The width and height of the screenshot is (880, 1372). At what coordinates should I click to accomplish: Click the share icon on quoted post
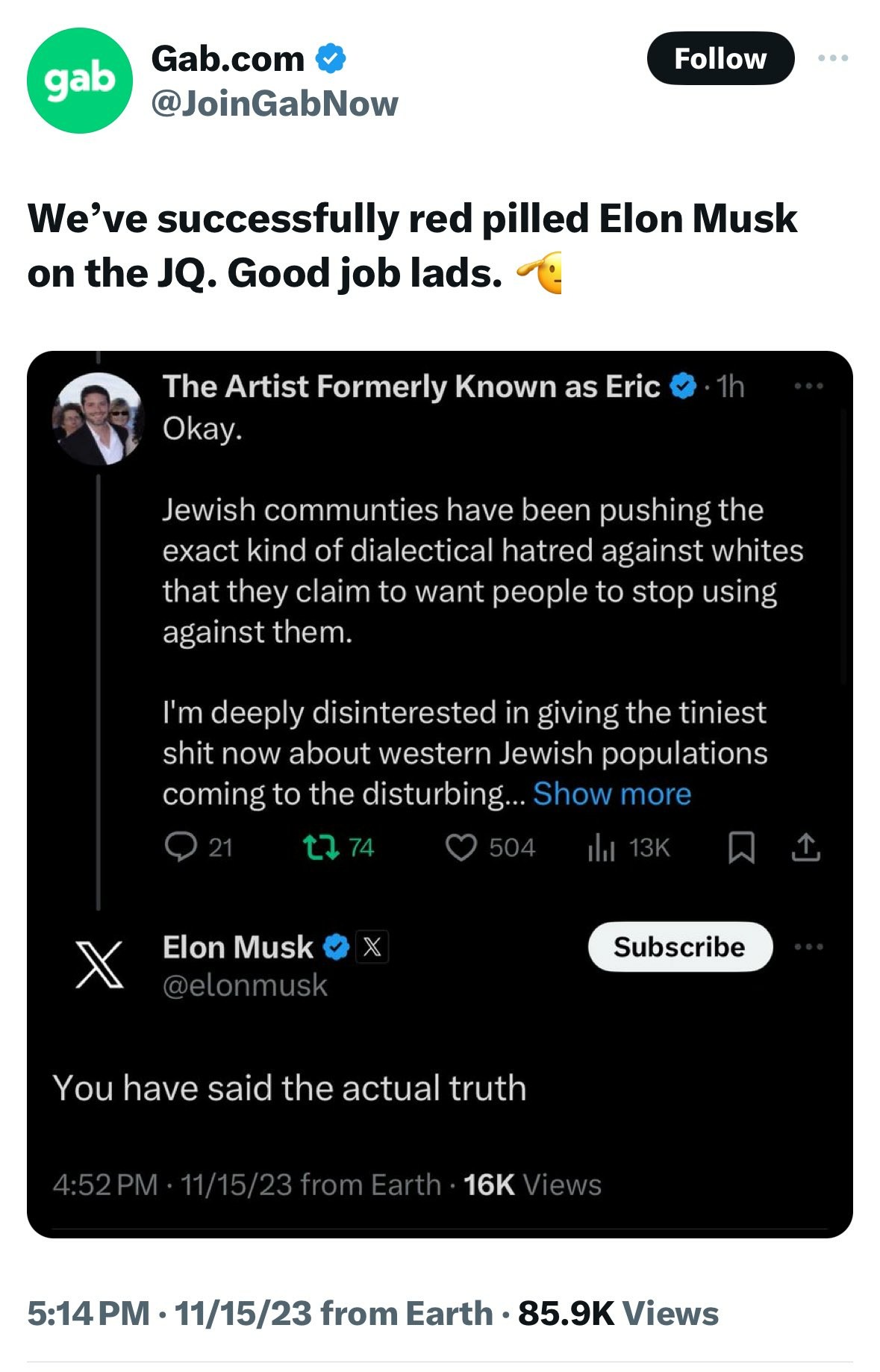[x=805, y=848]
